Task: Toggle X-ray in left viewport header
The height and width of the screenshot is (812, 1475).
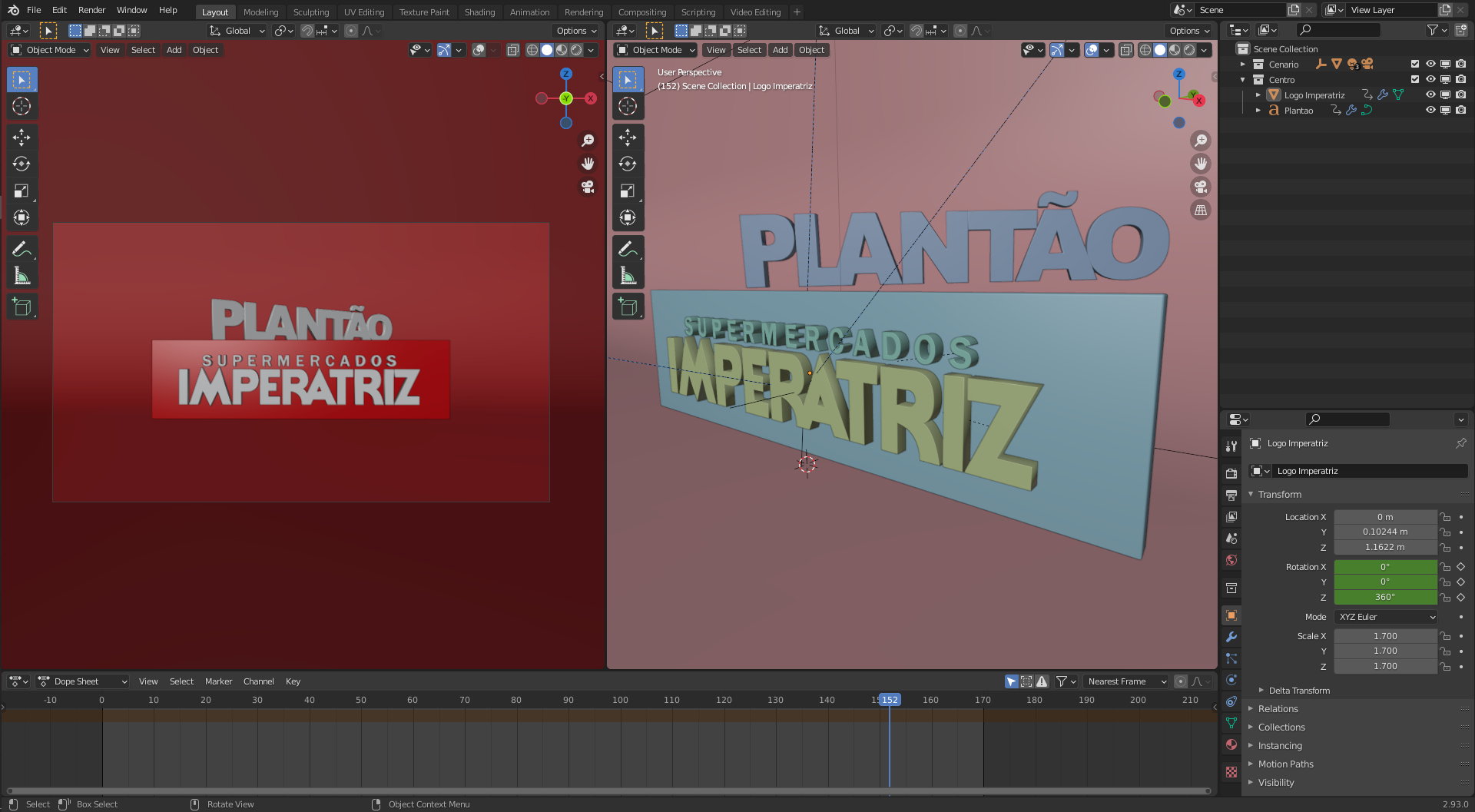Action: 513,50
